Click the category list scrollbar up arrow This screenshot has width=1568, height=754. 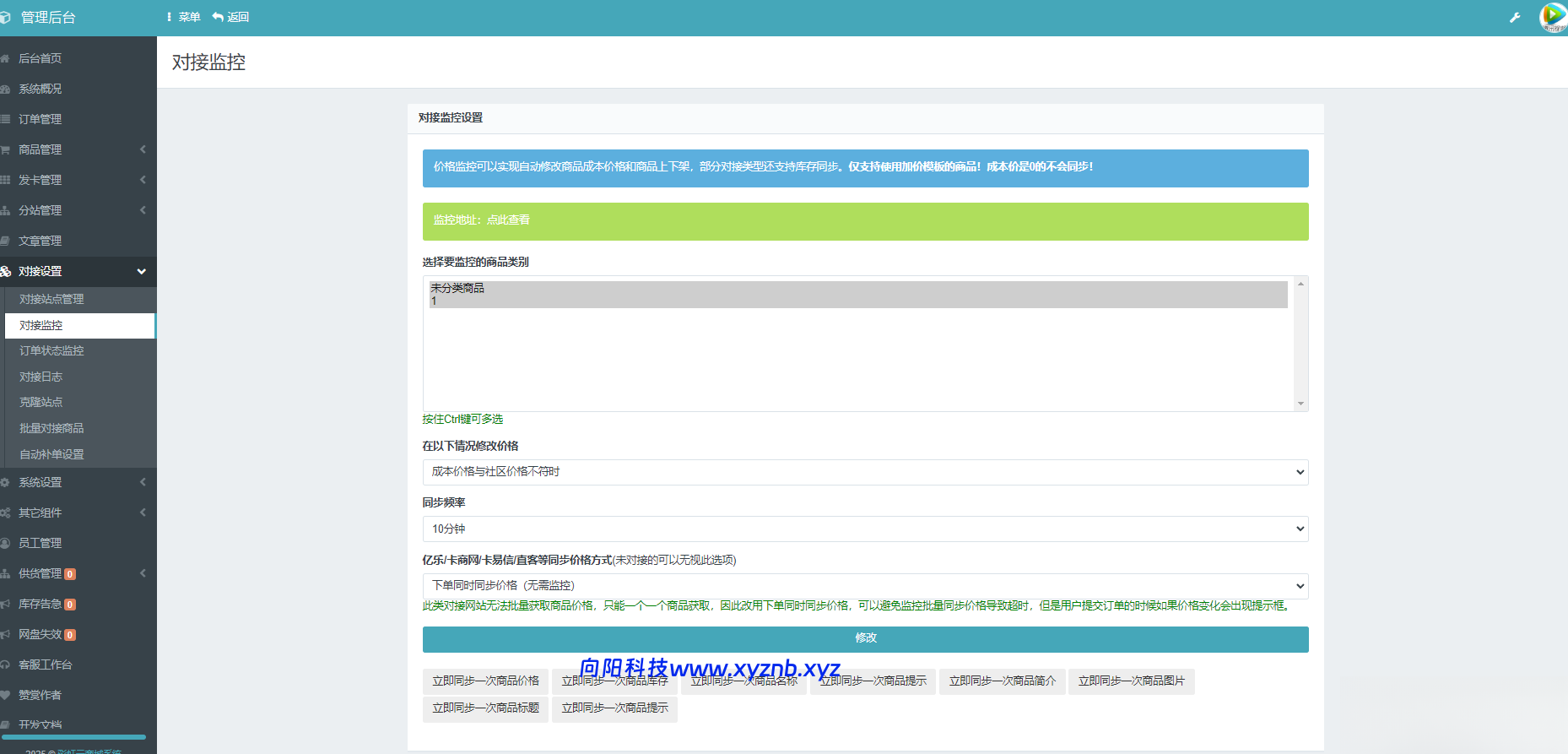coord(1300,284)
